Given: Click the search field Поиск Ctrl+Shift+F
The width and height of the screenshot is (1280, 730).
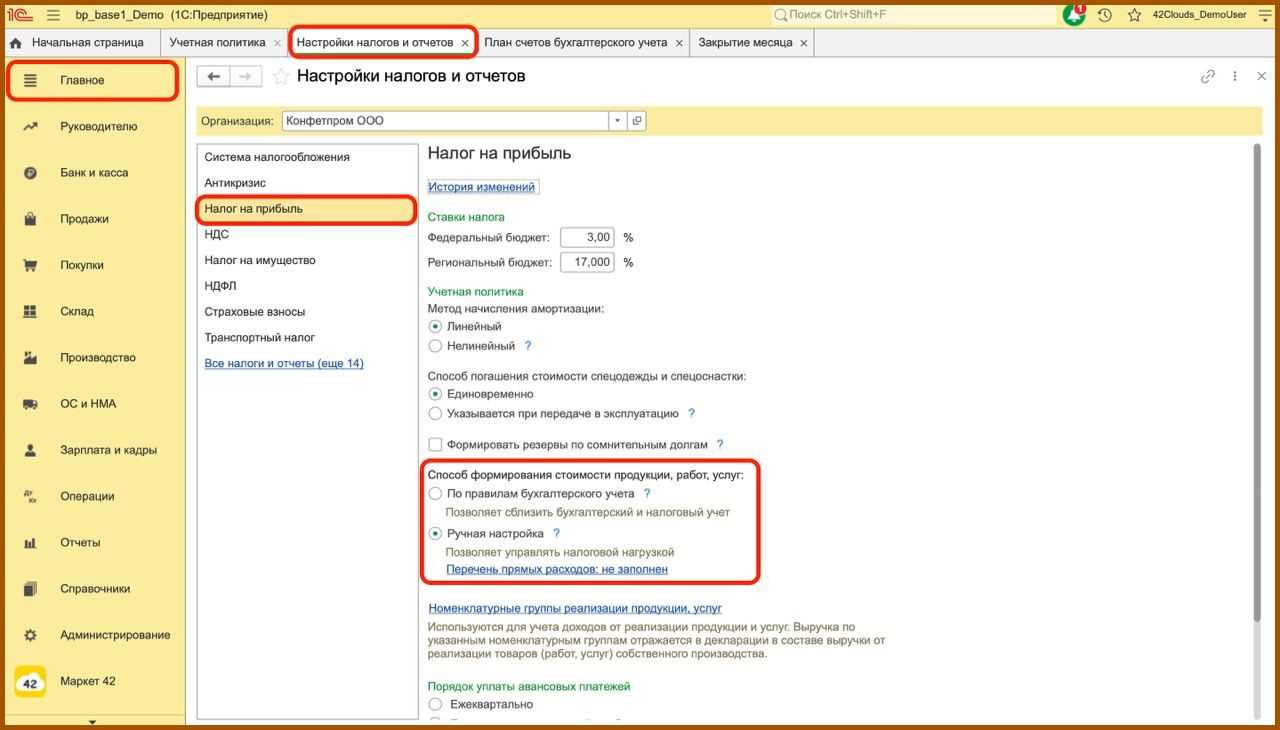Looking at the screenshot, I should [x=915, y=15].
